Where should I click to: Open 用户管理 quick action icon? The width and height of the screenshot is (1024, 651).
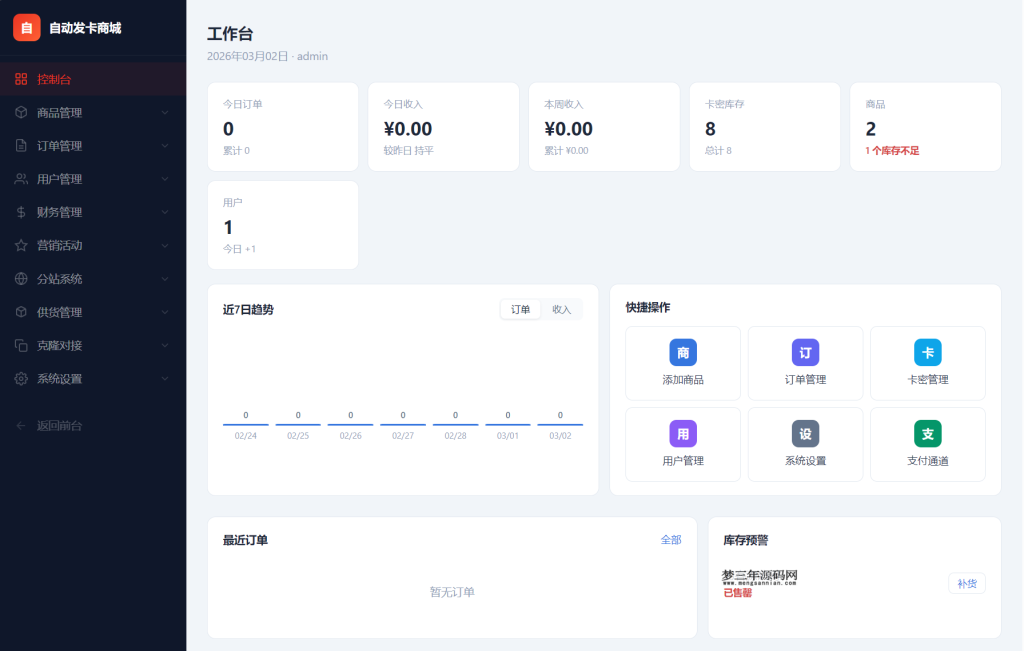click(682, 433)
